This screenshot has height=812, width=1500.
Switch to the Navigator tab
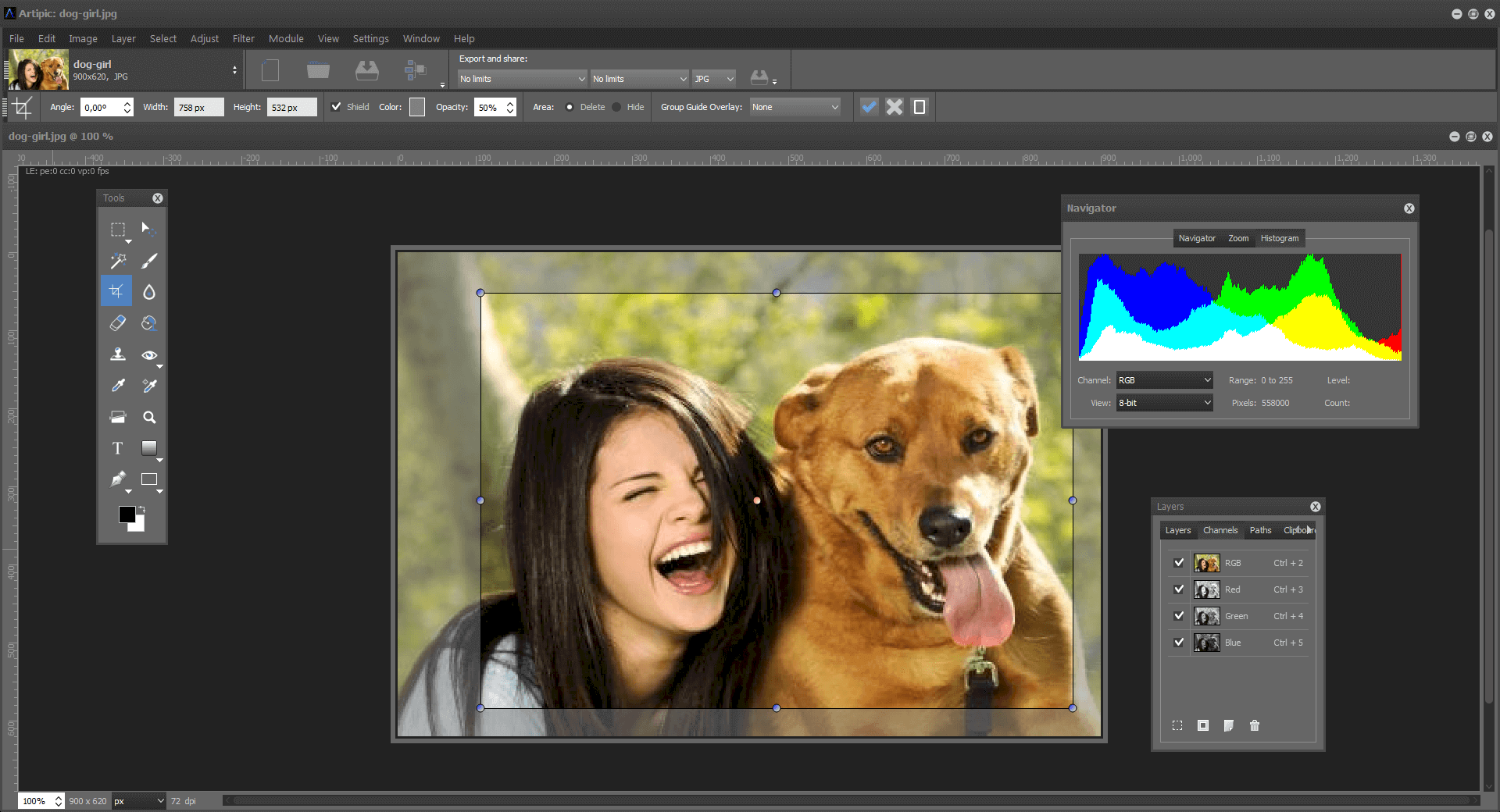1197,238
